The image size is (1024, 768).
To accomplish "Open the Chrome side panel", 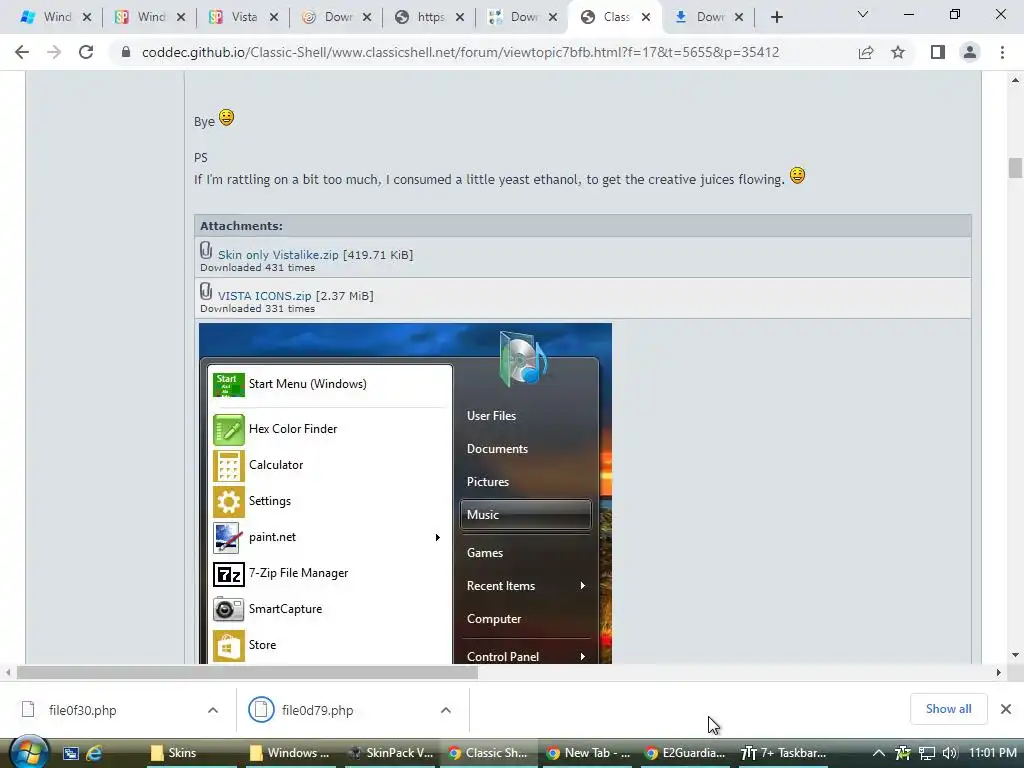I will 938,52.
